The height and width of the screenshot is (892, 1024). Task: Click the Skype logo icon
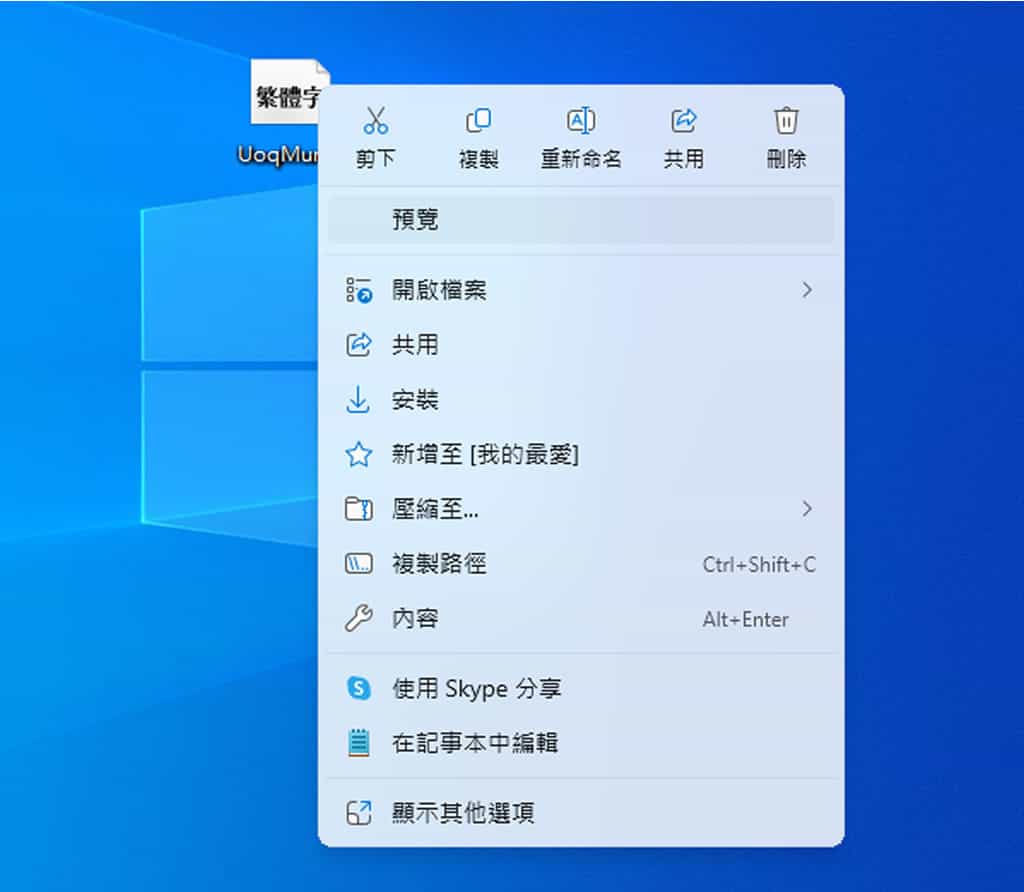(x=359, y=688)
